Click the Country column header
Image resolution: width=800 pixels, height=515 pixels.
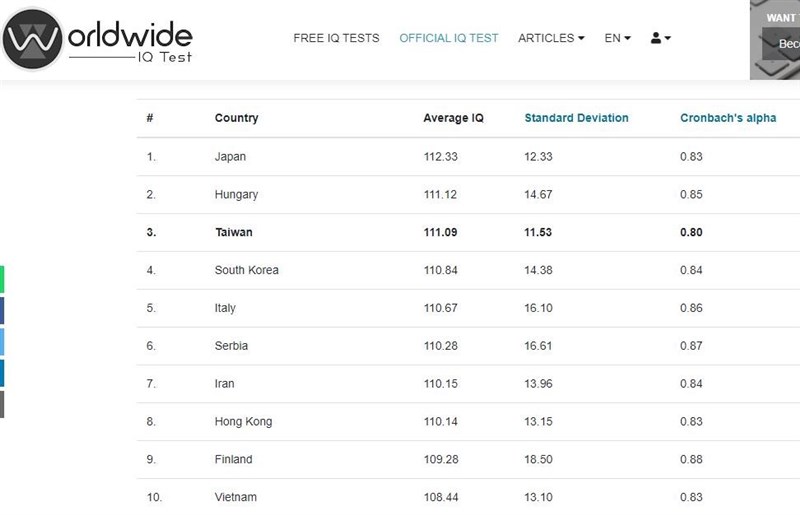tap(236, 118)
